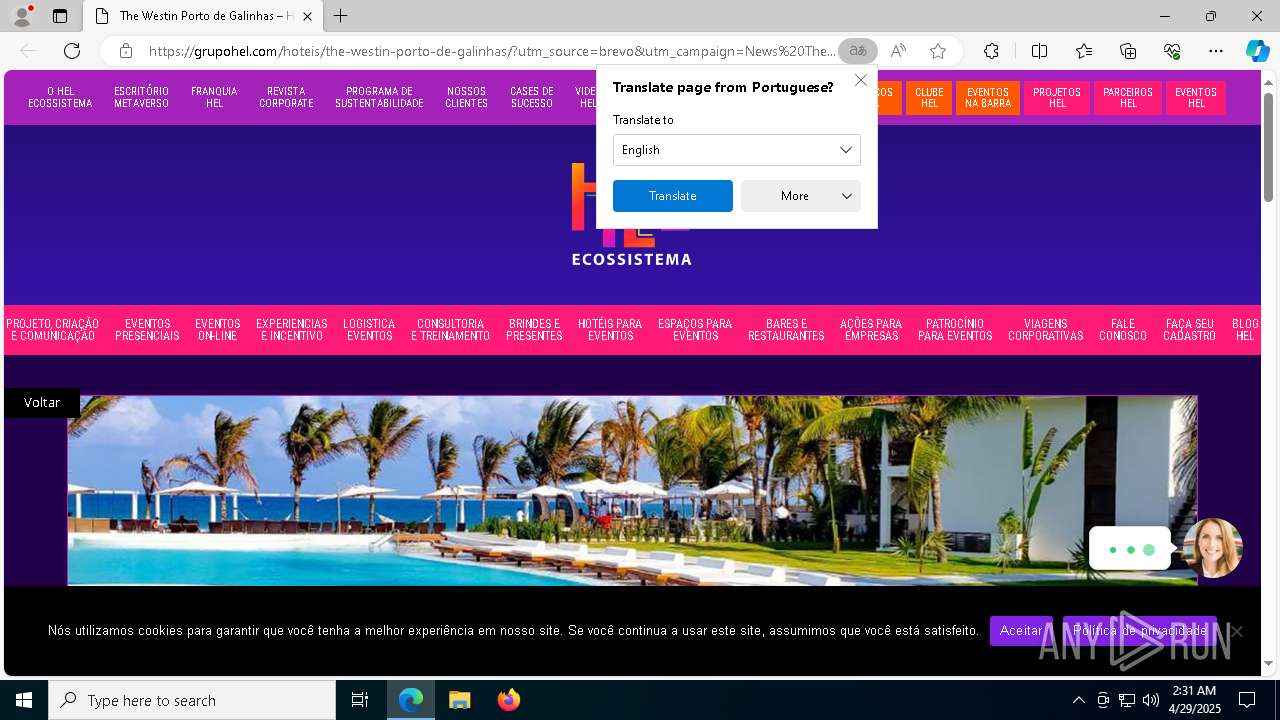The height and width of the screenshot is (720, 1280).
Task: Open the chat assistant avatar
Action: pyautogui.click(x=1213, y=548)
